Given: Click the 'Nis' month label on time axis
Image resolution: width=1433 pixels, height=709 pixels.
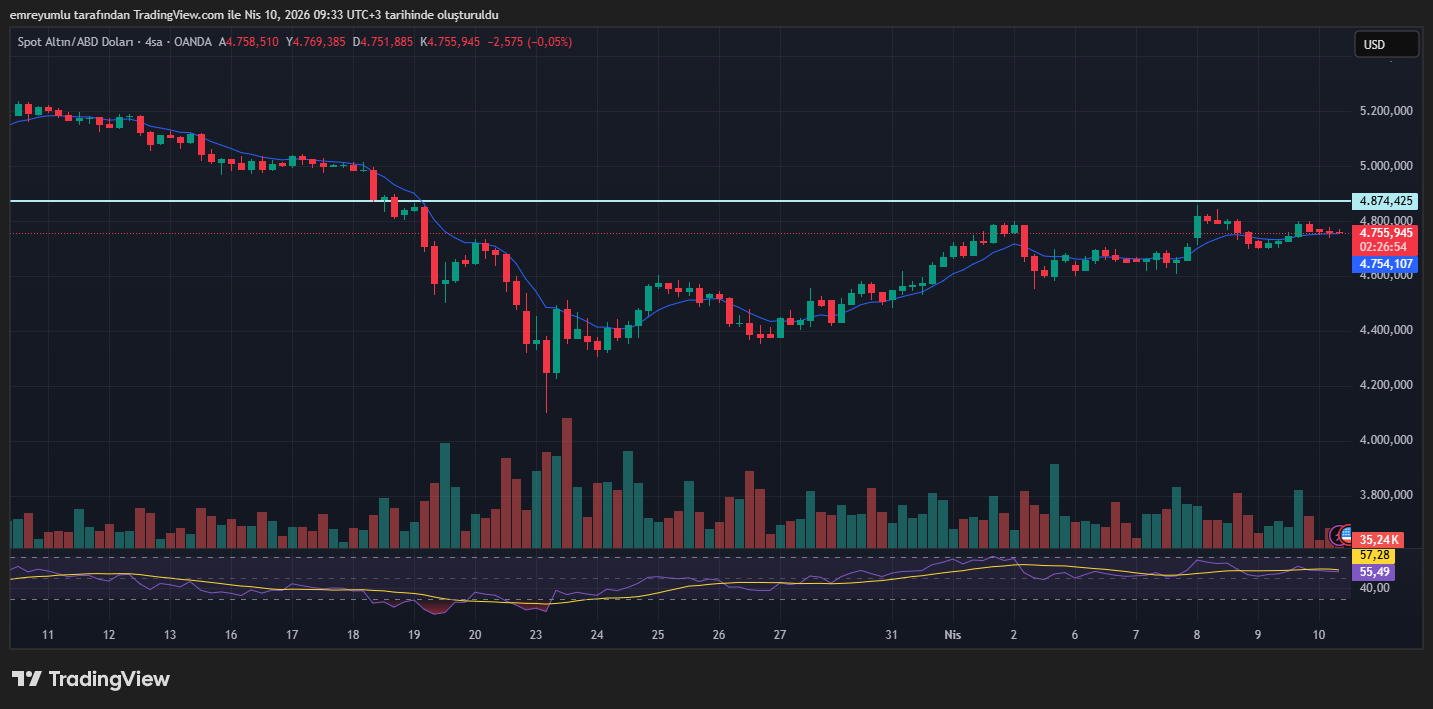Looking at the screenshot, I should (x=953, y=635).
